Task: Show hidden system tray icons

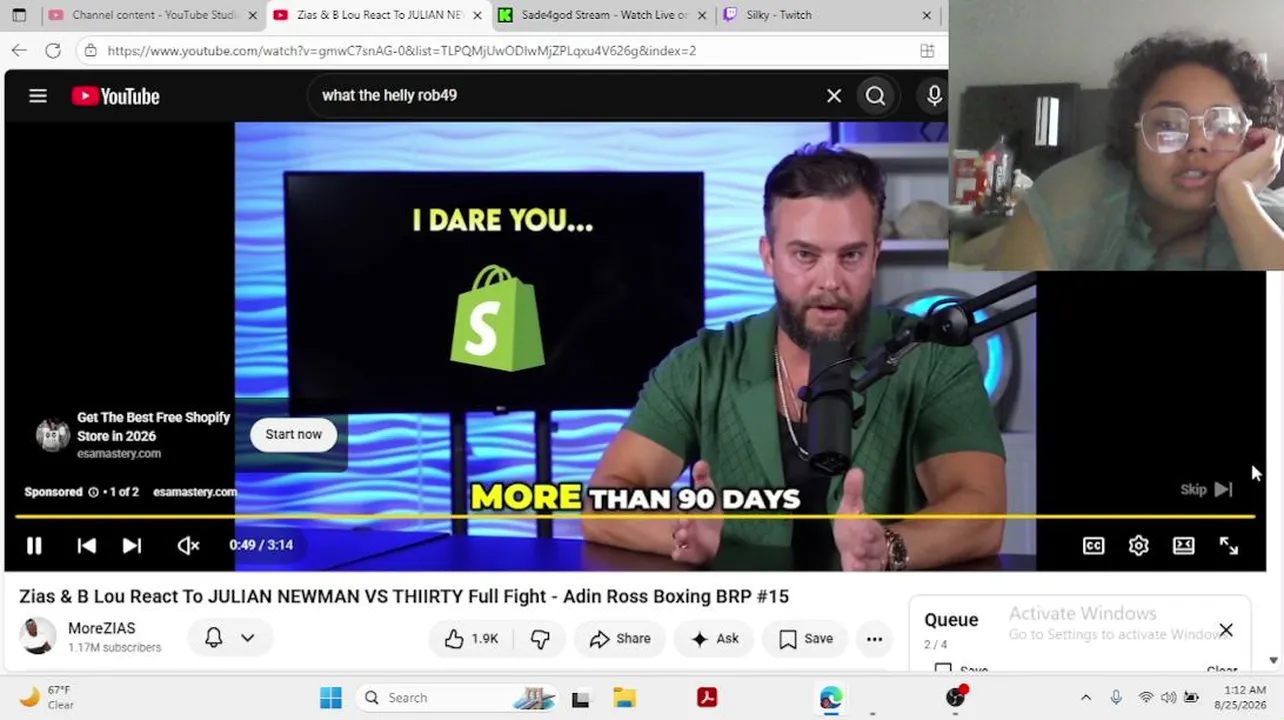Action: tap(1086, 698)
